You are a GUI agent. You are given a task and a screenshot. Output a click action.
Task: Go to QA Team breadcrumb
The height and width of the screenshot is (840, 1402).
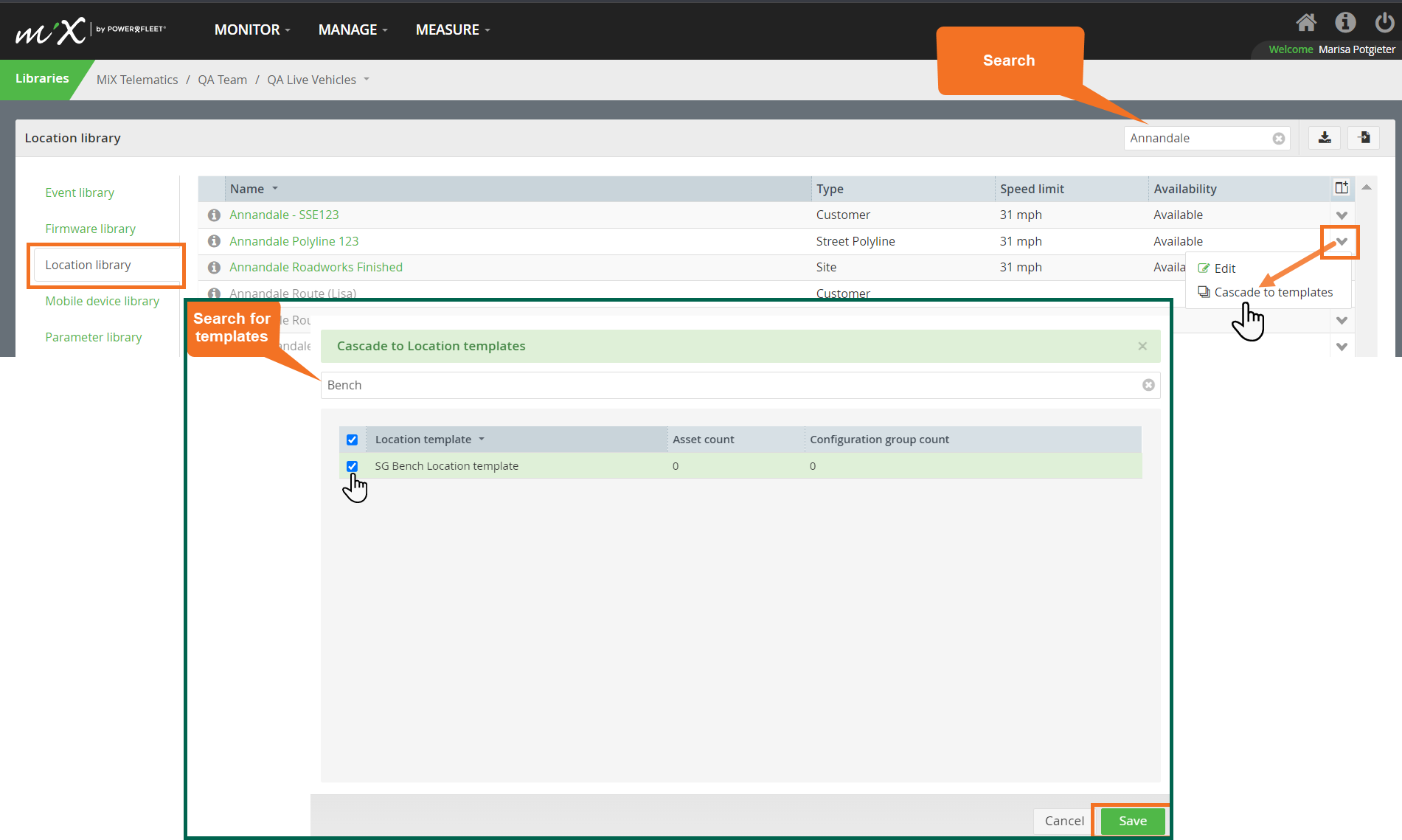point(222,80)
